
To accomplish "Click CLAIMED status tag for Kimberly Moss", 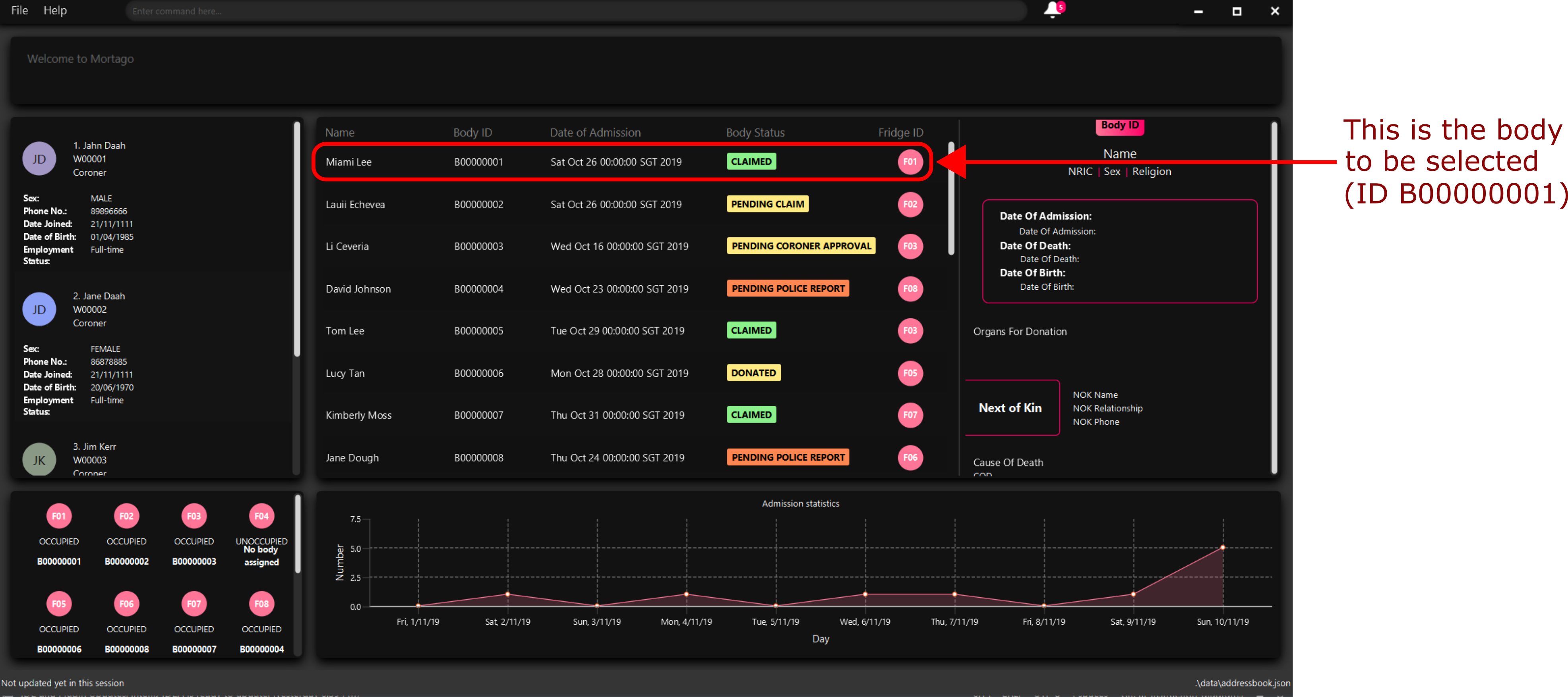I will click(751, 415).
